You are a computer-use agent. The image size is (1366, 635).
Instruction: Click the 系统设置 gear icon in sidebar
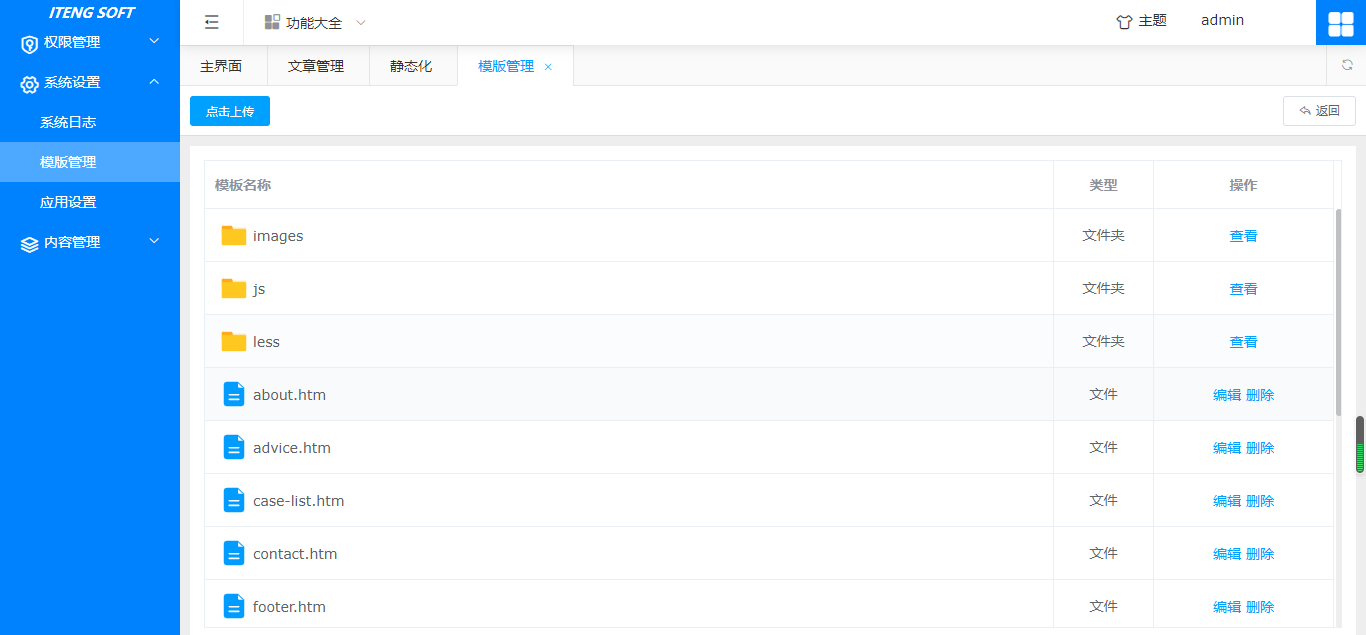[x=28, y=84]
